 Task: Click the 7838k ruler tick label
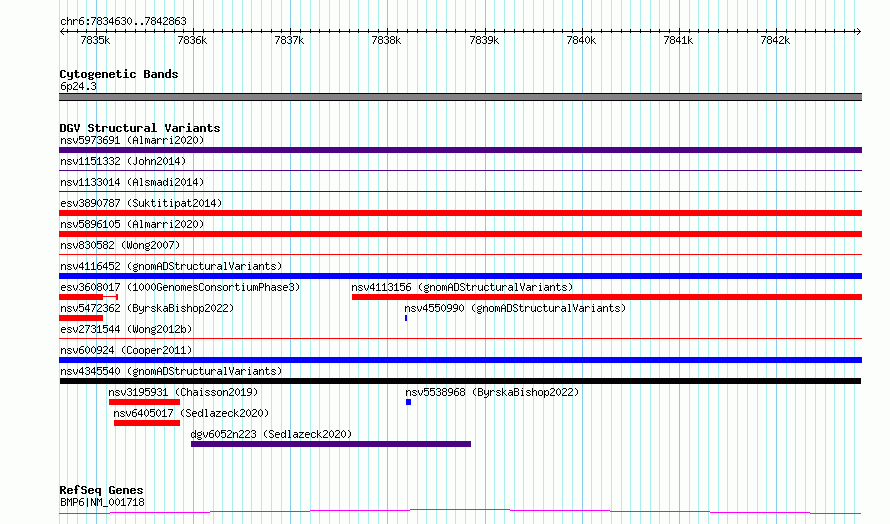coord(386,40)
